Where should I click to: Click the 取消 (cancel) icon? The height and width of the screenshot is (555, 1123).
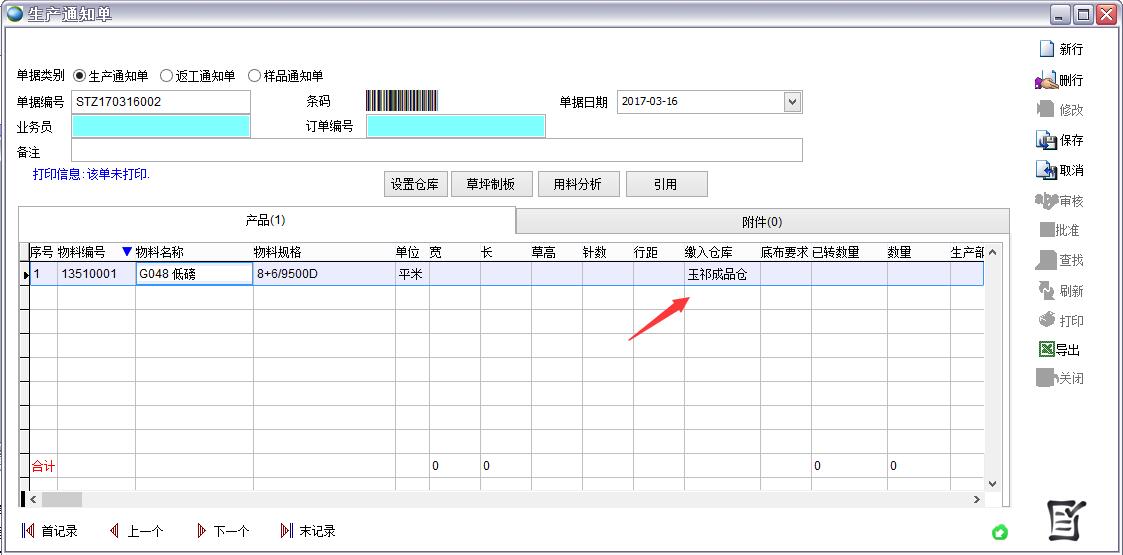pos(1047,170)
